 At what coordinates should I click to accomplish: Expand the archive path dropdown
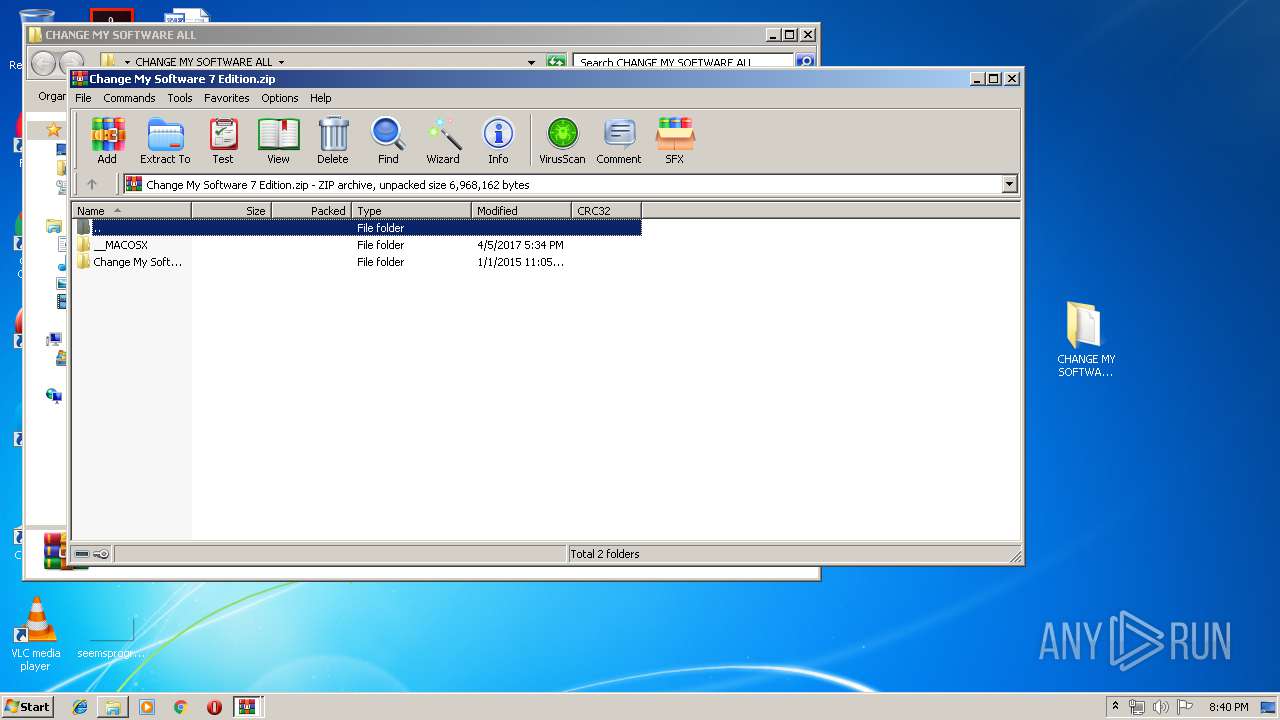point(1009,184)
